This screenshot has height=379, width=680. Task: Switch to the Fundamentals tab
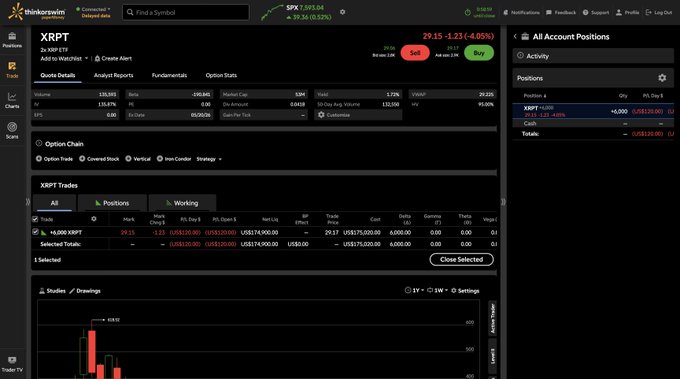169,75
